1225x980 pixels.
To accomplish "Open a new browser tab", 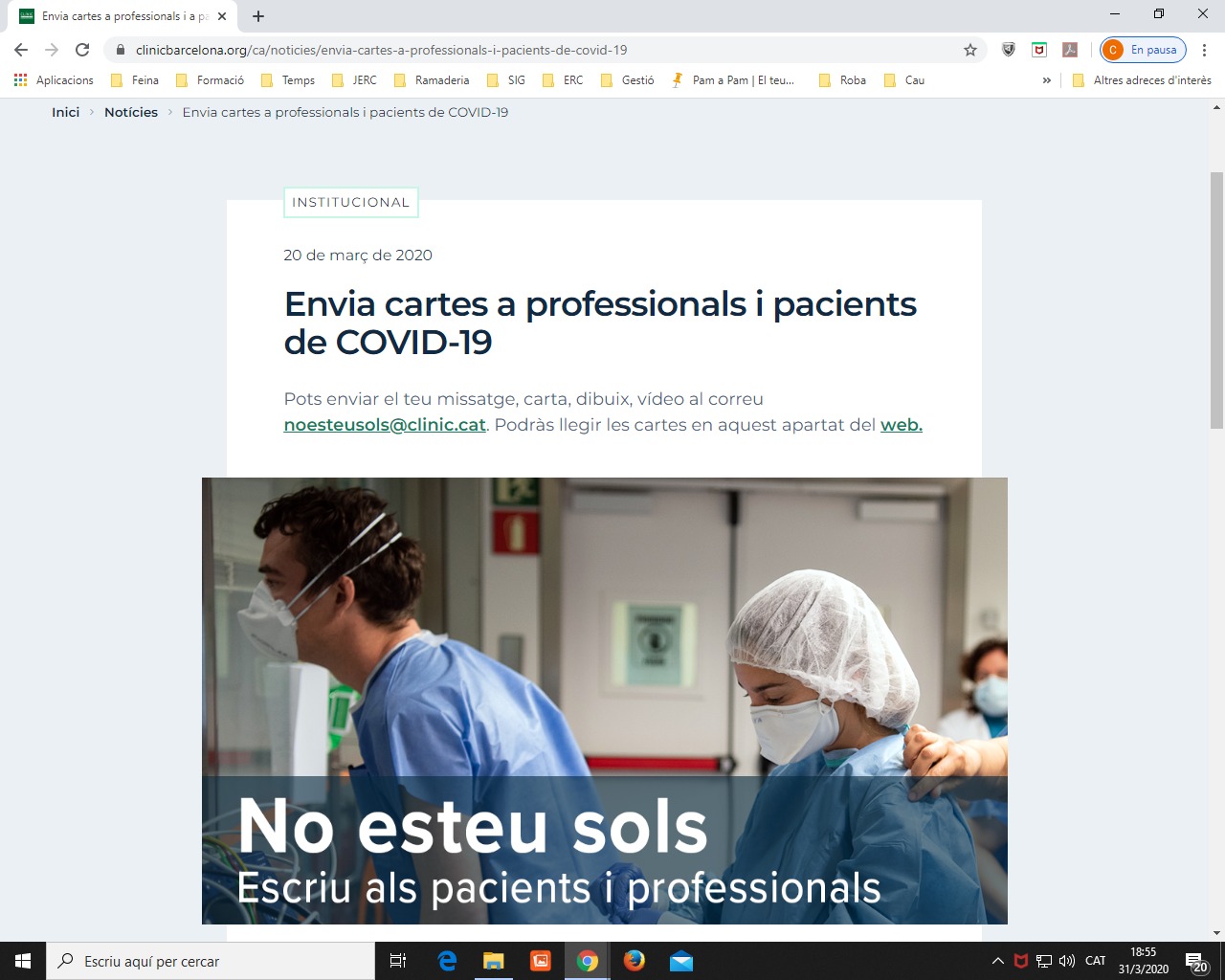I will coord(258,16).
